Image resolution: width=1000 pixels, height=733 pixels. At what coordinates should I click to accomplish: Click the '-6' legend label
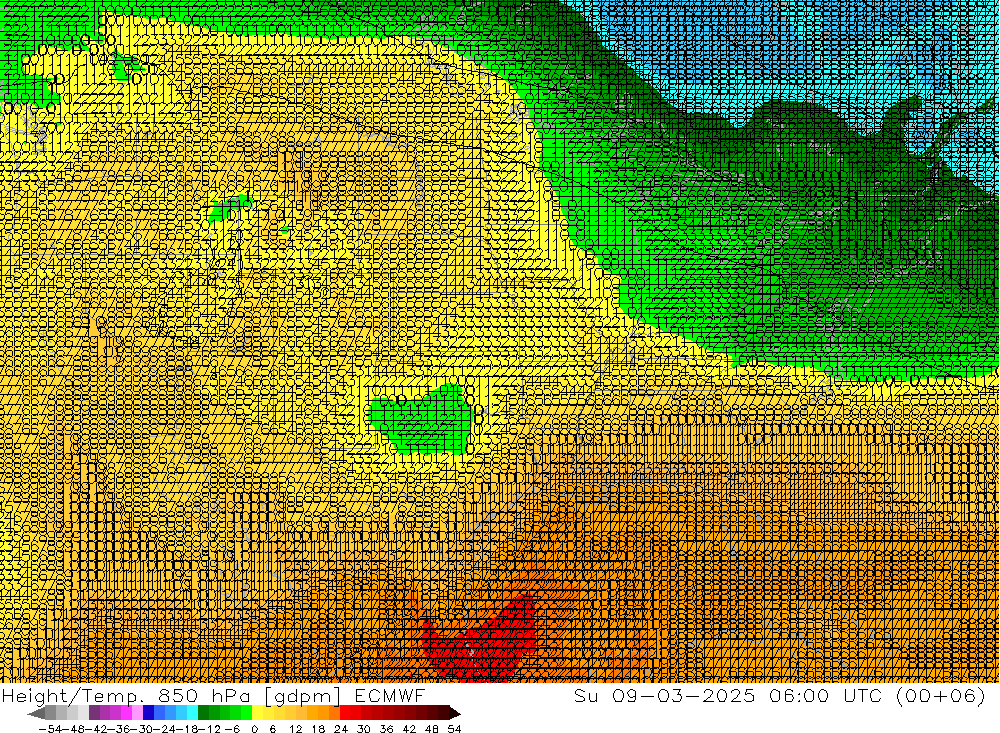tap(232, 729)
